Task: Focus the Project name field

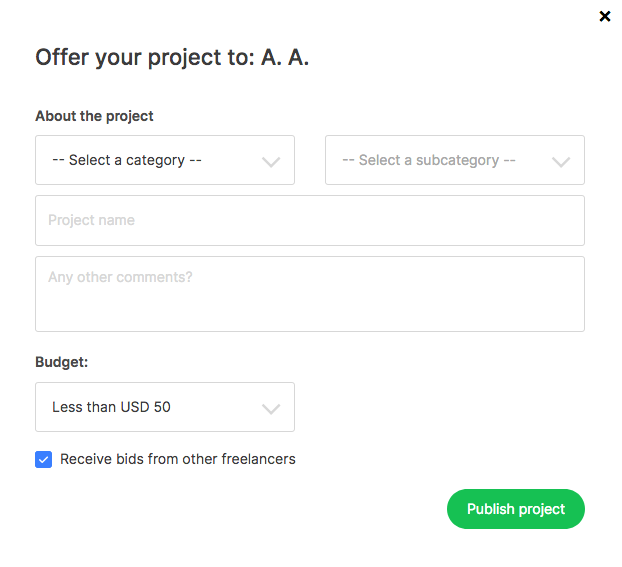Action: tap(310, 220)
